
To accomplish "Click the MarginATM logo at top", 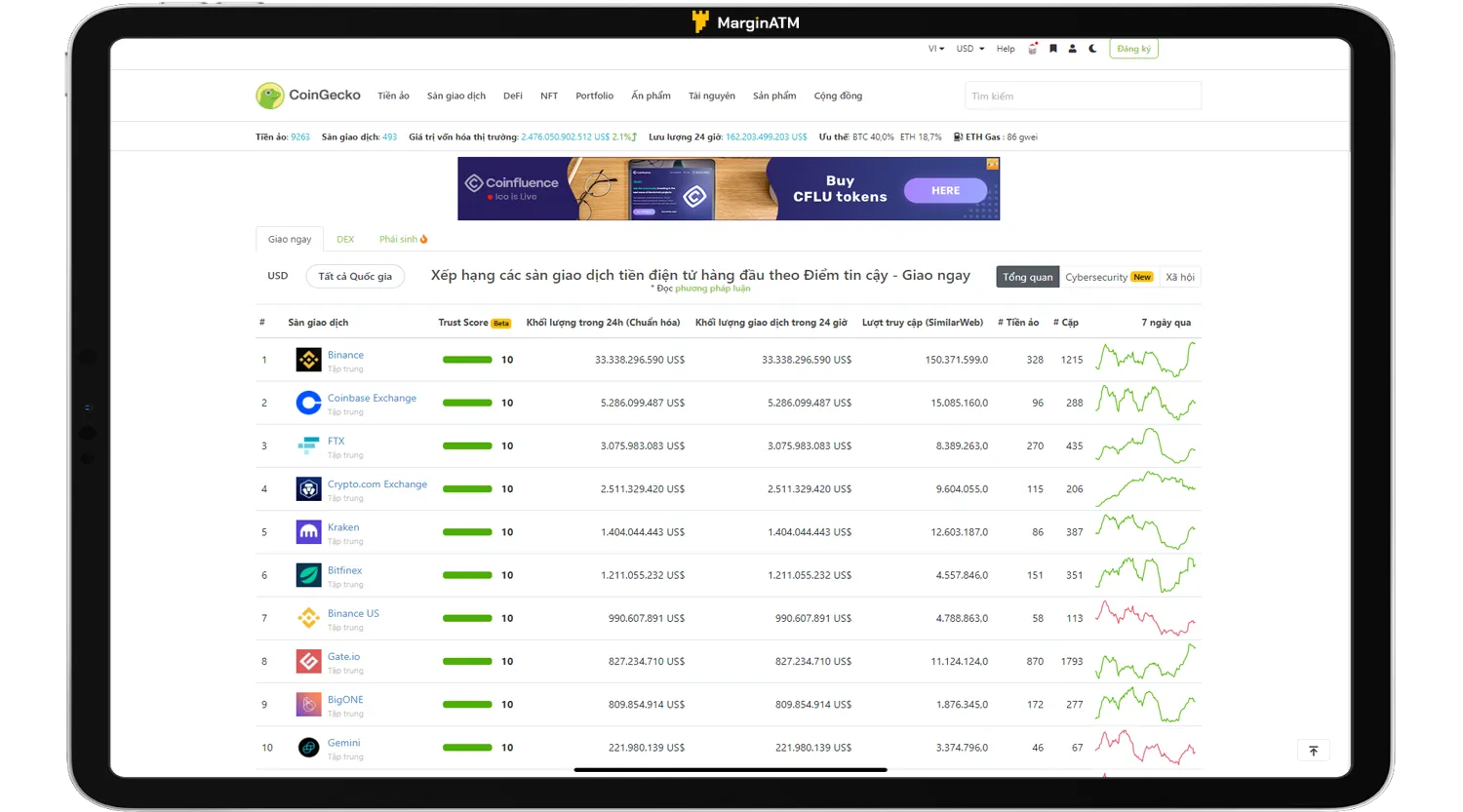I will [x=745, y=21].
